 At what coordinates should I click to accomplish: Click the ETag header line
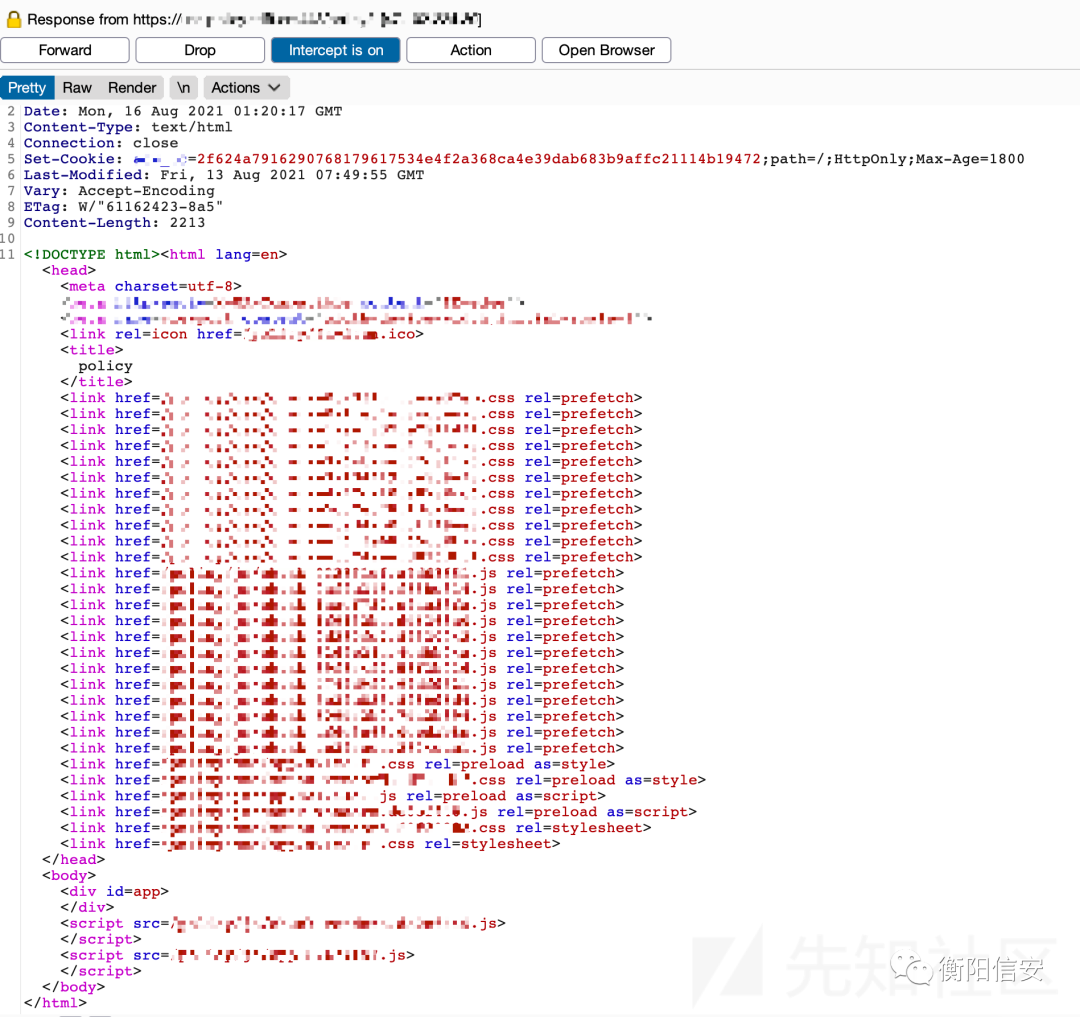[123, 207]
